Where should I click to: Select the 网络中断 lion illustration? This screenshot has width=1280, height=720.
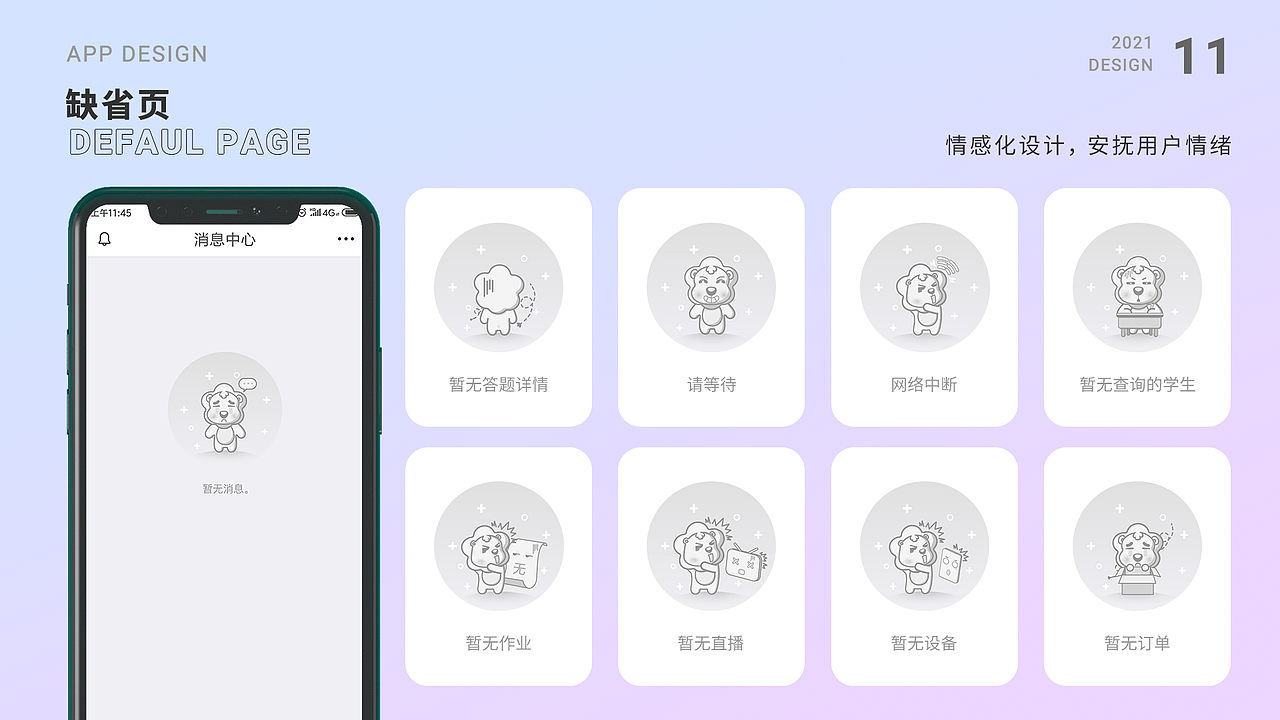tap(924, 287)
